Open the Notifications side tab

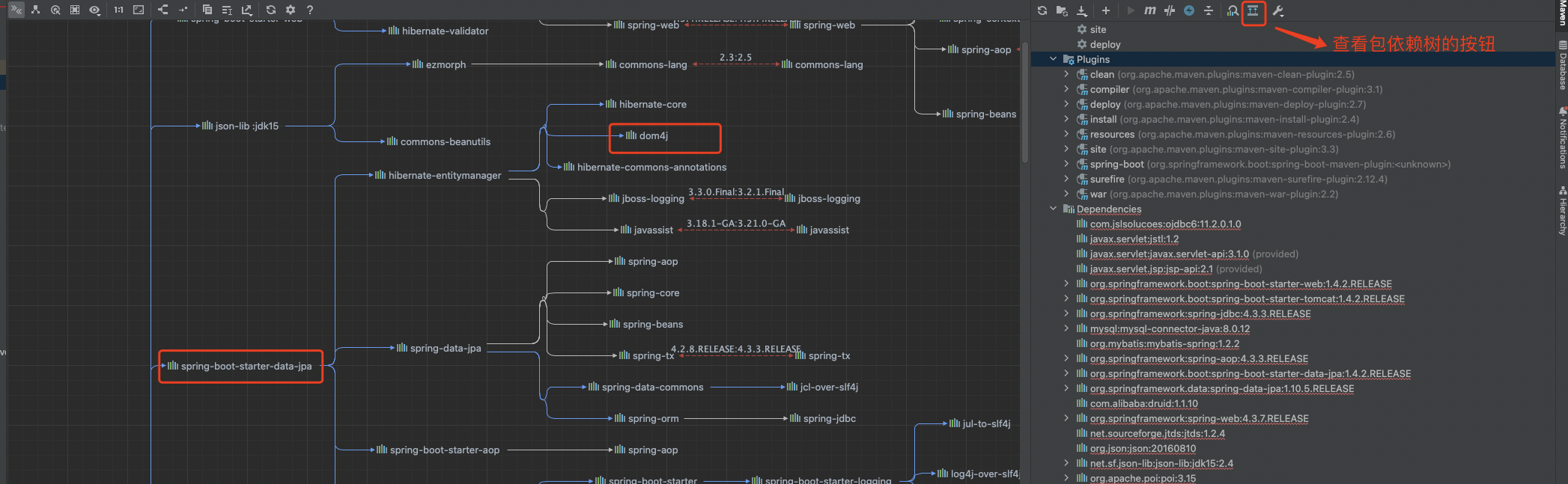point(1562,138)
